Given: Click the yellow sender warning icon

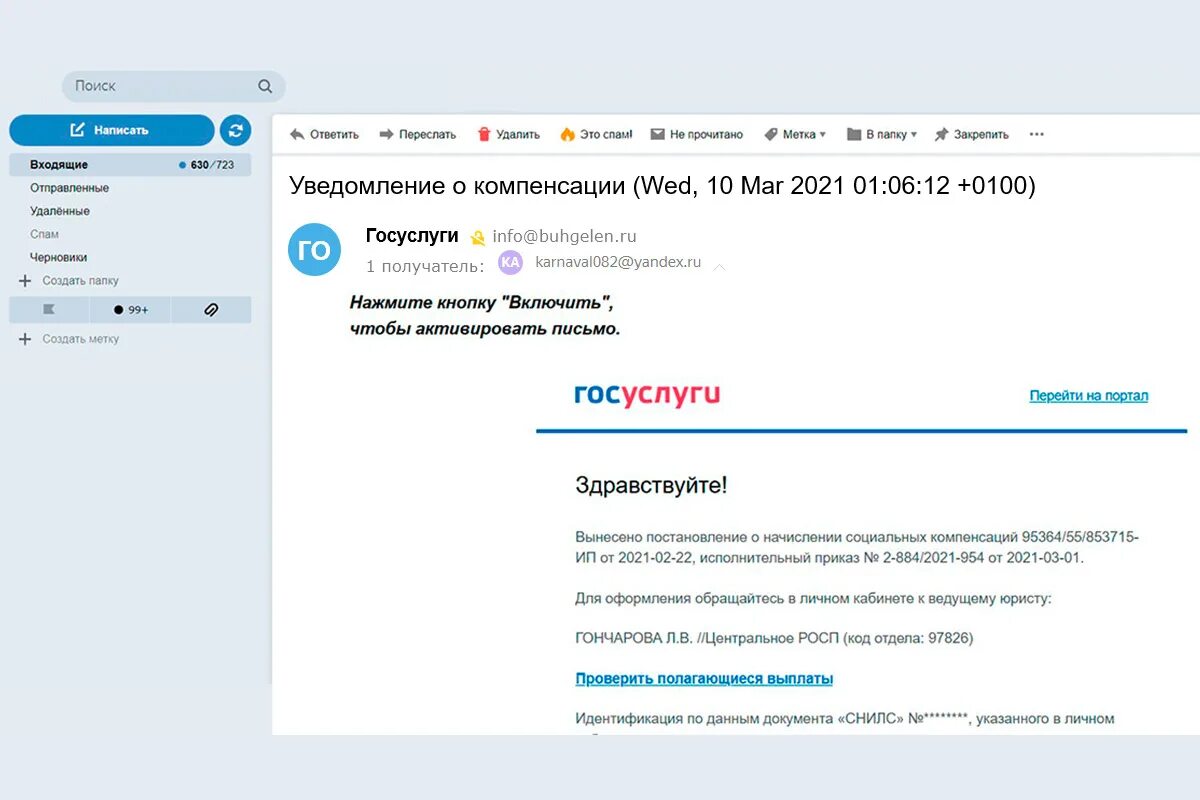Looking at the screenshot, I should tap(478, 238).
